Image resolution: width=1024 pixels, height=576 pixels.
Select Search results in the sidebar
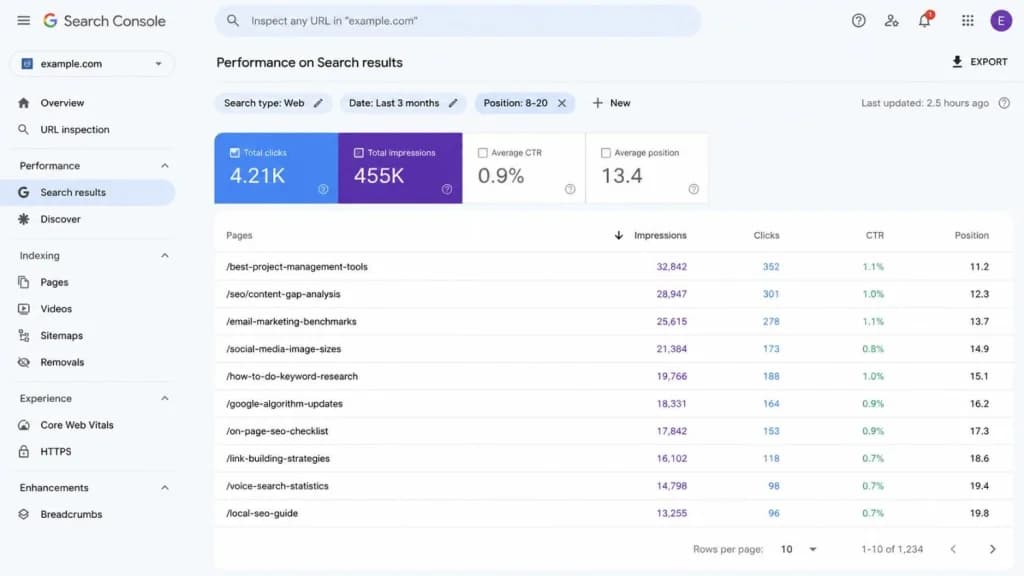88,193
